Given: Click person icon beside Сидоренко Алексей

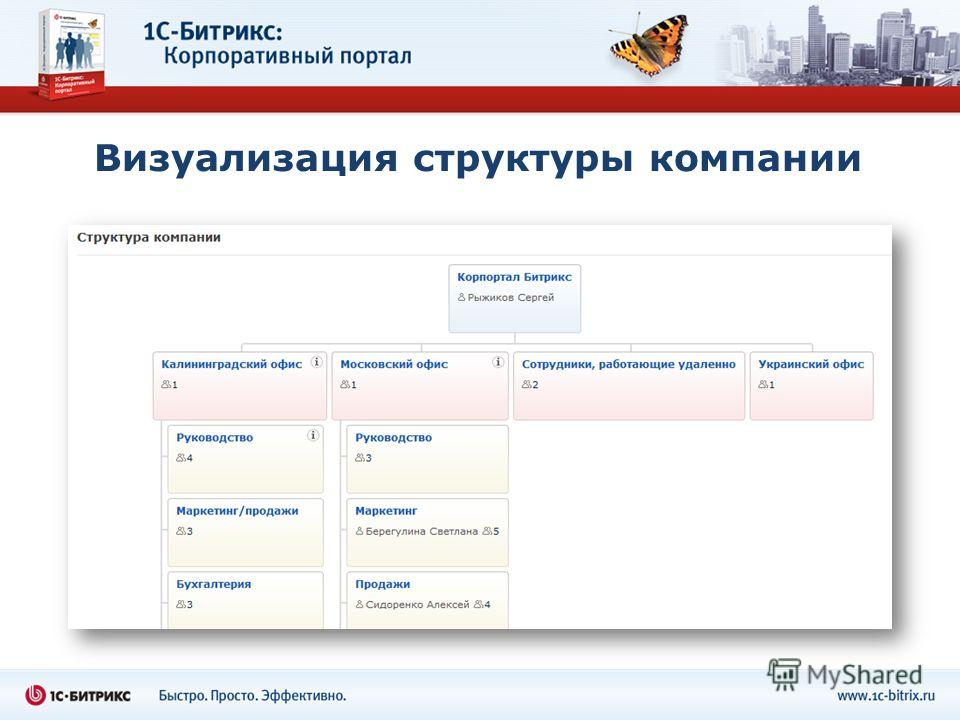Looking at the screenshot, I should point(359,604).
